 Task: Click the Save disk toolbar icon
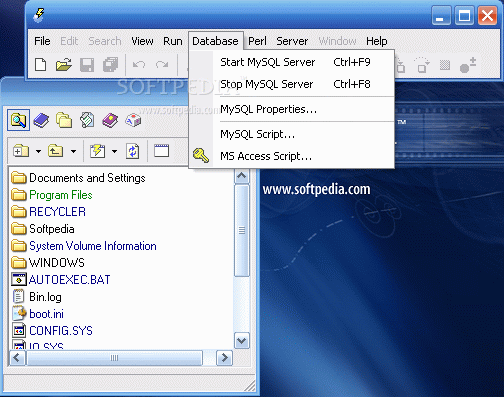tap(87, 65)
